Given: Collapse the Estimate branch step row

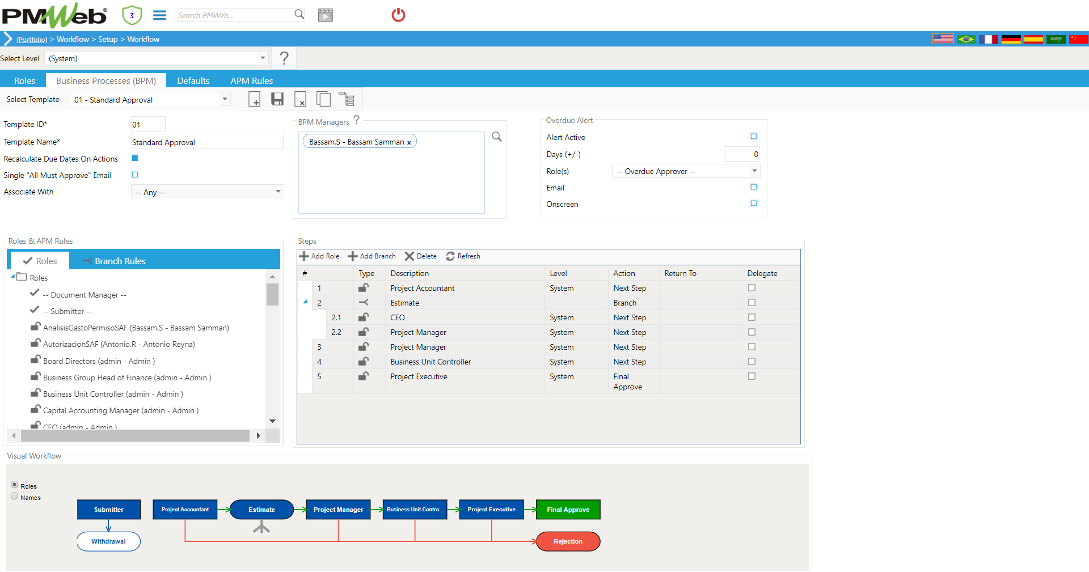Looking at the screenshot, I should (x=305, y=303).
